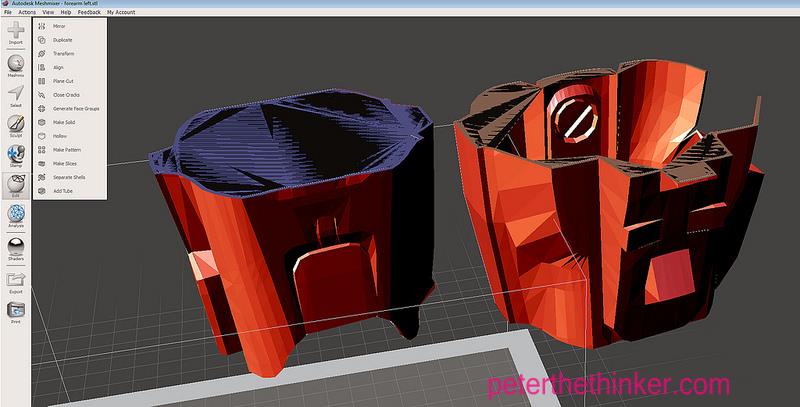Select Add Tube option
The image size is (800, 407).
coord(70,191)
